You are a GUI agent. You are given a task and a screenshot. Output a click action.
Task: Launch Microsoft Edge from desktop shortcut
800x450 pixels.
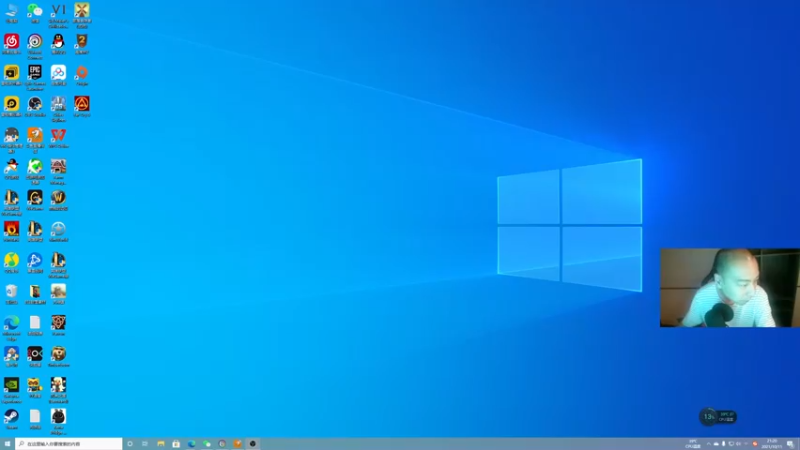click(x=11, y=328)
